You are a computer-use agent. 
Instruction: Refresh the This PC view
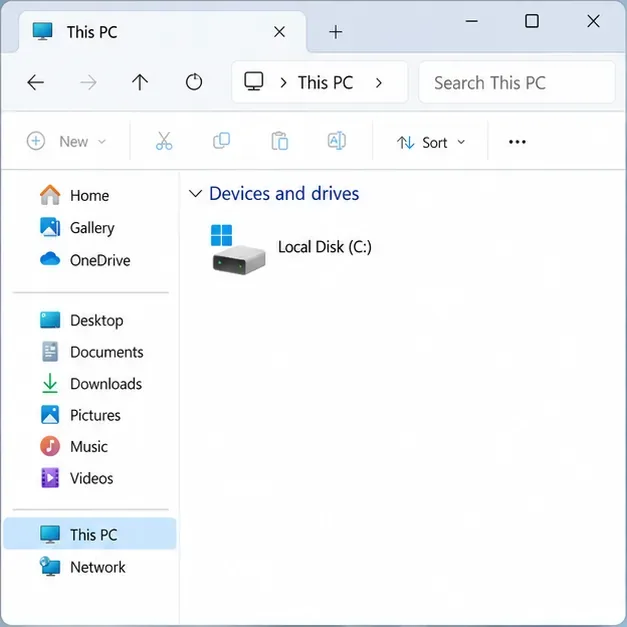pyautogui.click(x=194, y=82)
